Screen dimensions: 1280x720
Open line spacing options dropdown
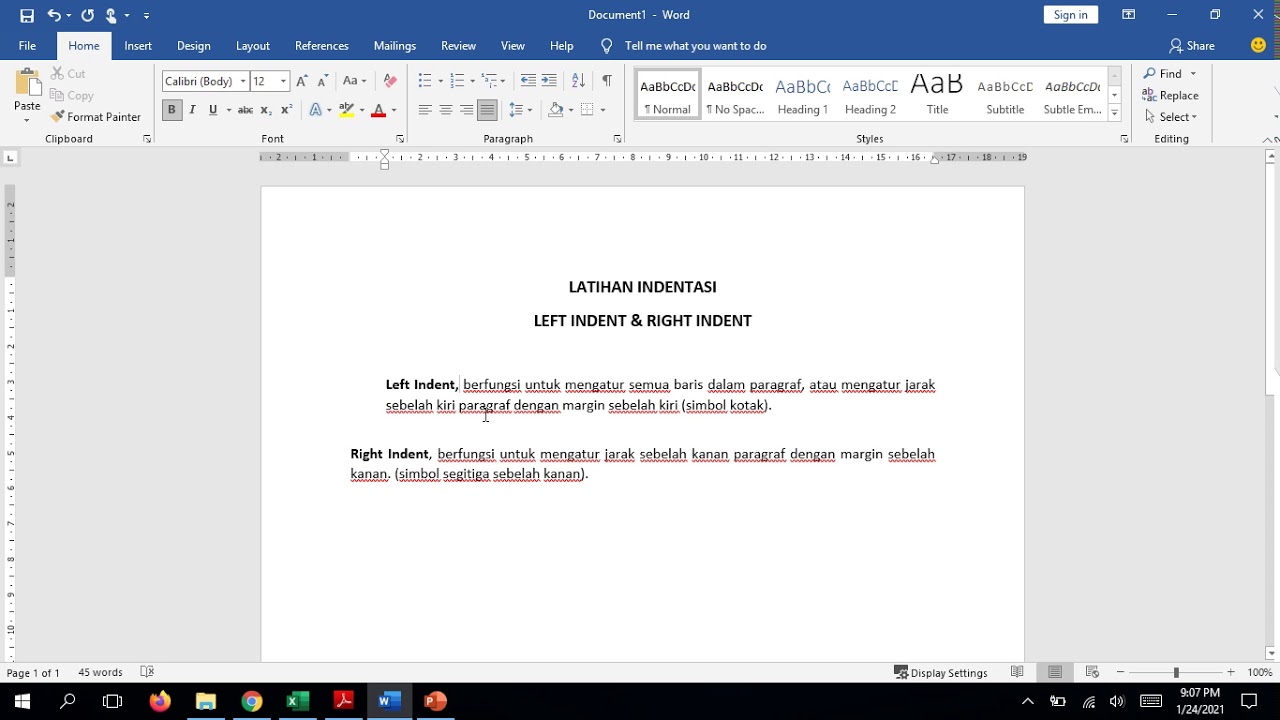point(521,110)
